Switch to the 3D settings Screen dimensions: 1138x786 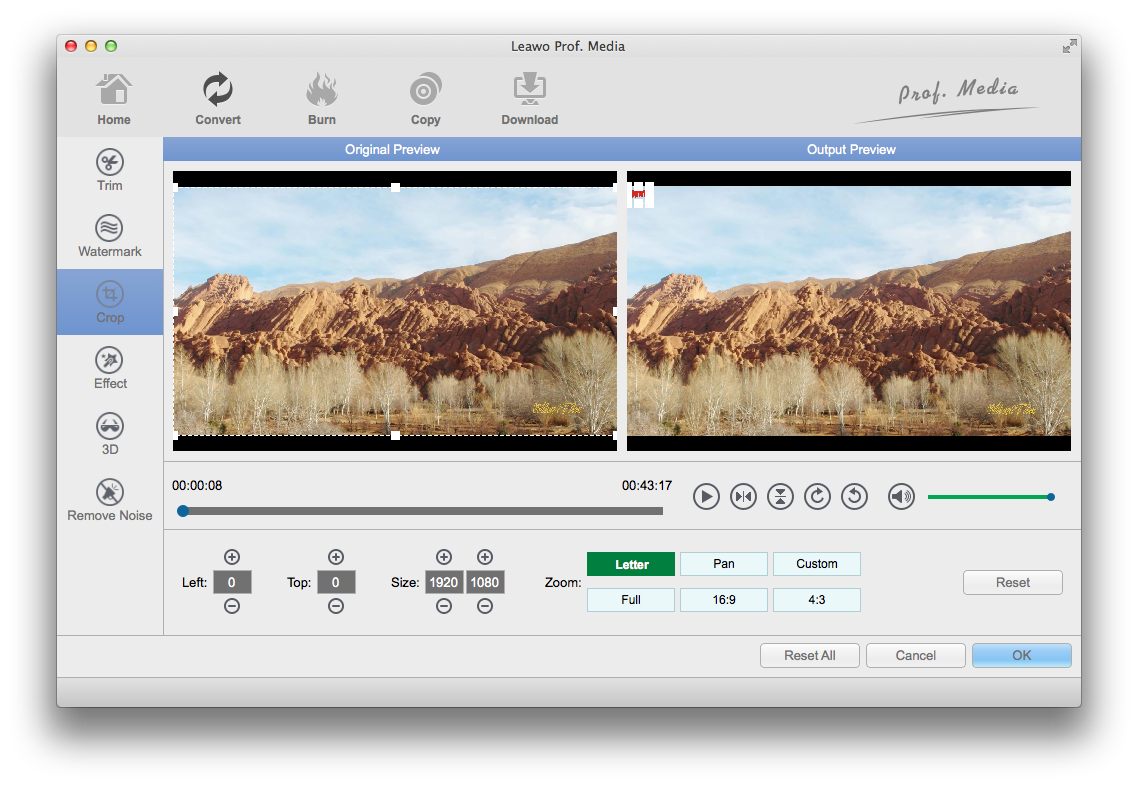[x=110, y=434]
